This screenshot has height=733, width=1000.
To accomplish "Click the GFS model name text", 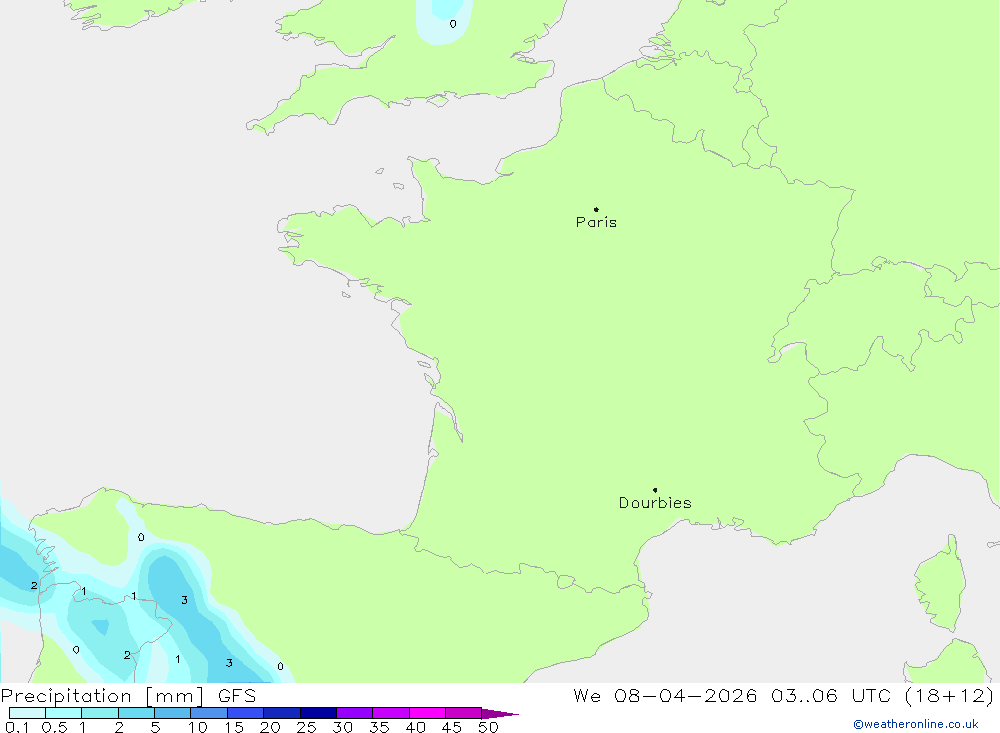I will pos(237,696).
